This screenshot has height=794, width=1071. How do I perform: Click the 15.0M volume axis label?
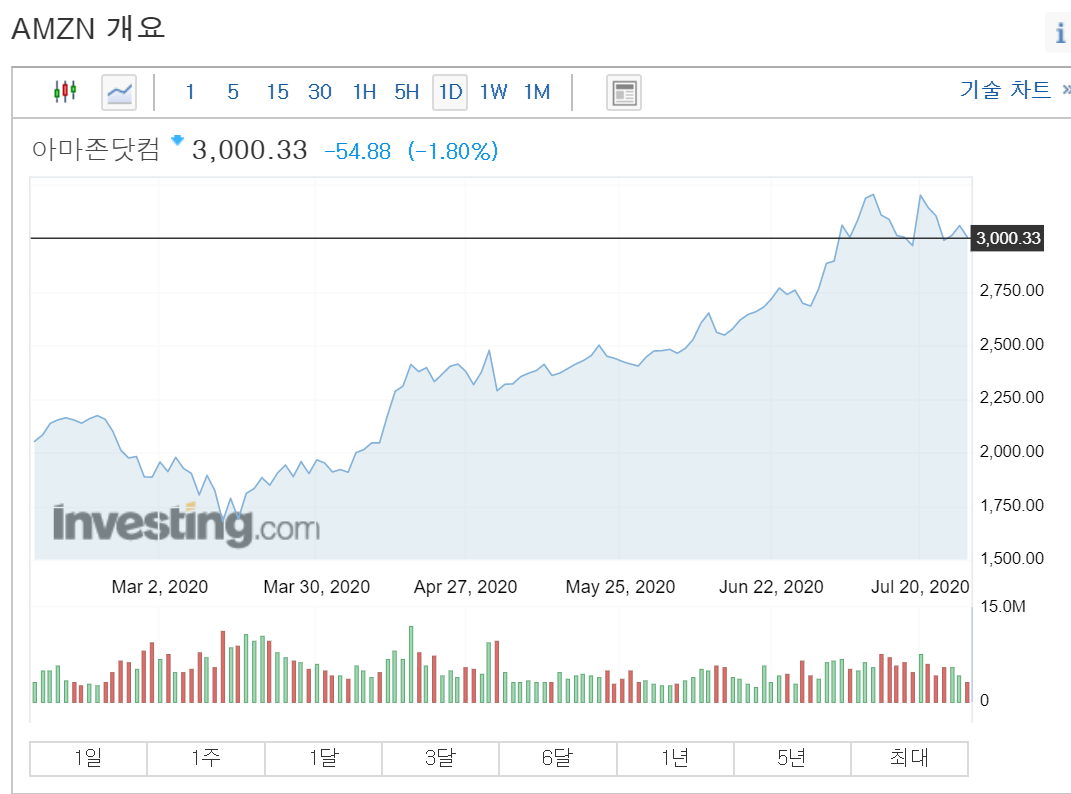(x=1003, y=607)
